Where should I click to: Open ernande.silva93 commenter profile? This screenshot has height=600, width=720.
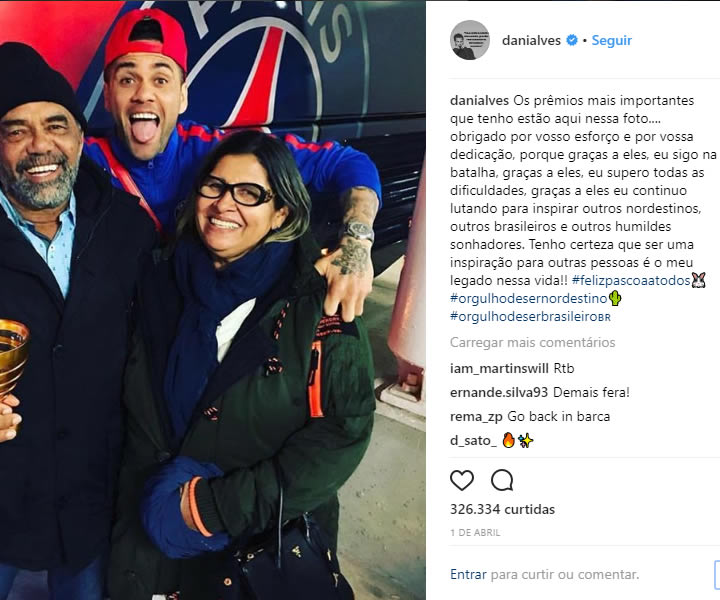click(499, 393)
